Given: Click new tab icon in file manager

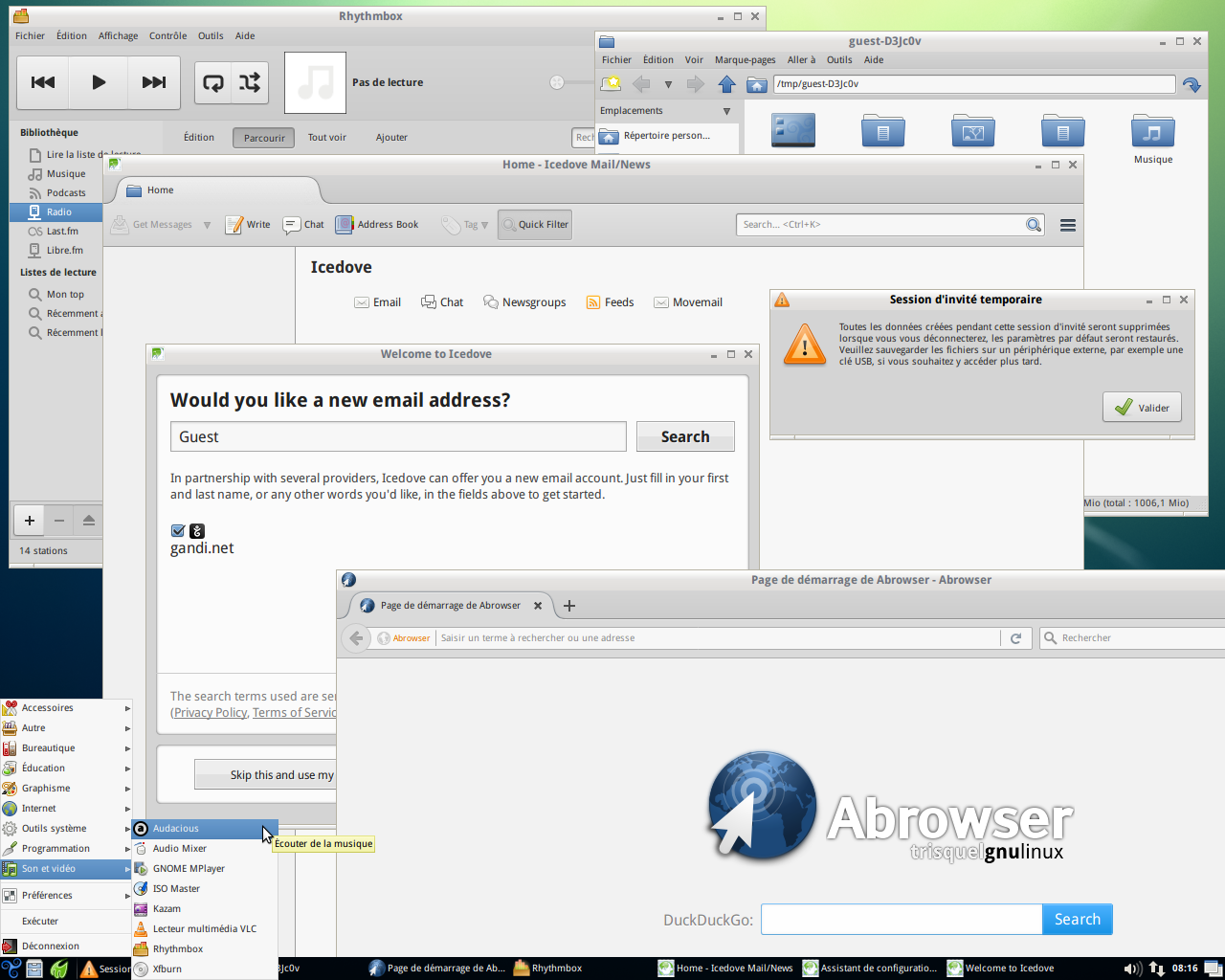Looking at the screenshot, I should [x=612, y=84].
